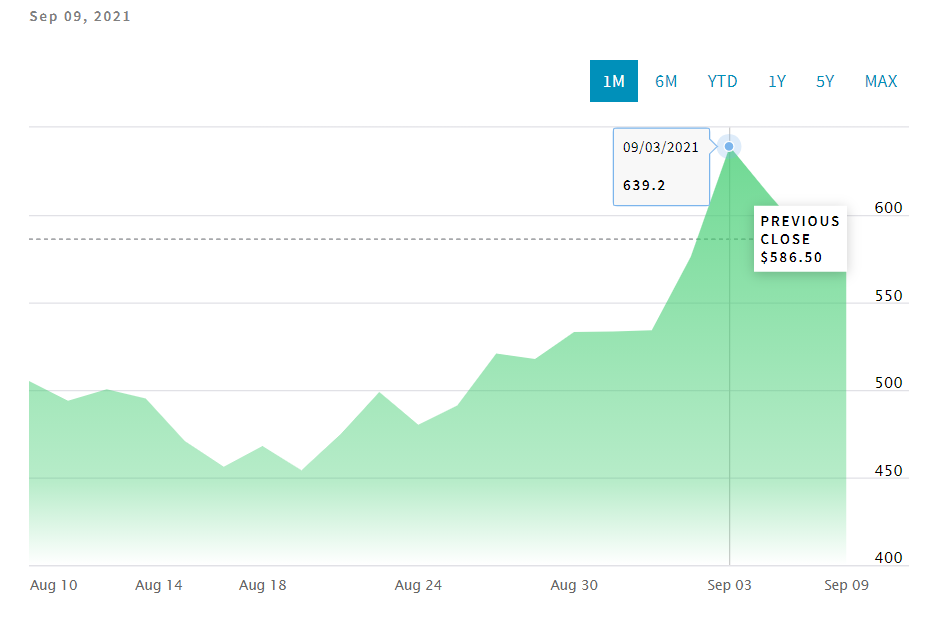Image resolution: width=929 pixels, height=619 pixels.
Task: Select Sep 09 on the date axis
Action: 846,585
